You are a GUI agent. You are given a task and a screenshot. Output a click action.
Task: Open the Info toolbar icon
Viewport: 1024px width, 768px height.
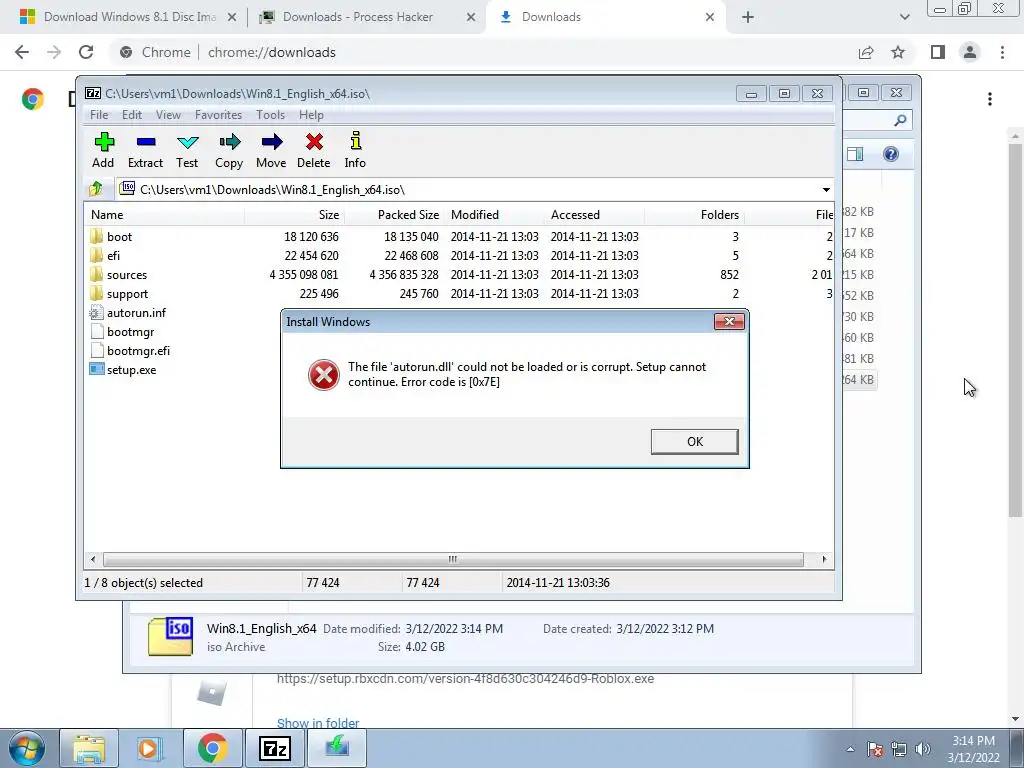point(355,150)
